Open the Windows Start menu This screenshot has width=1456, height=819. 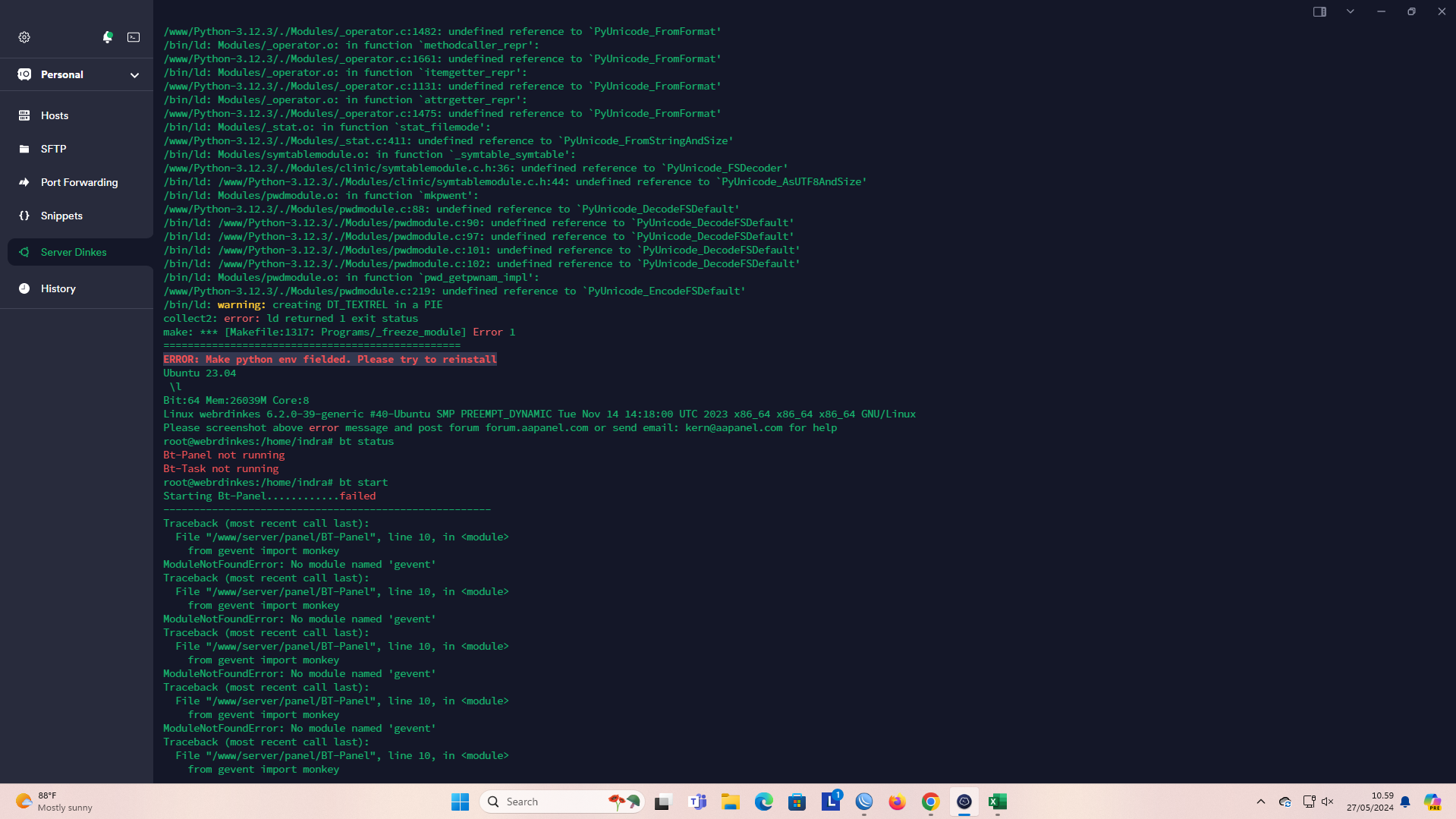pyautogui.click(x=460, y=802)
